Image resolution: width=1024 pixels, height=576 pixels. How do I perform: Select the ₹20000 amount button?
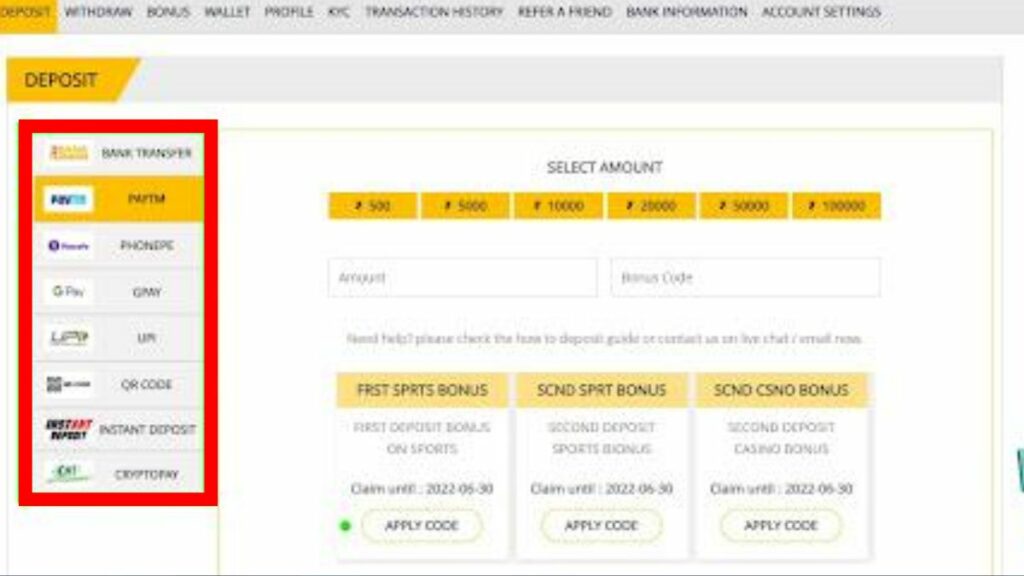[x=651, y=206]
